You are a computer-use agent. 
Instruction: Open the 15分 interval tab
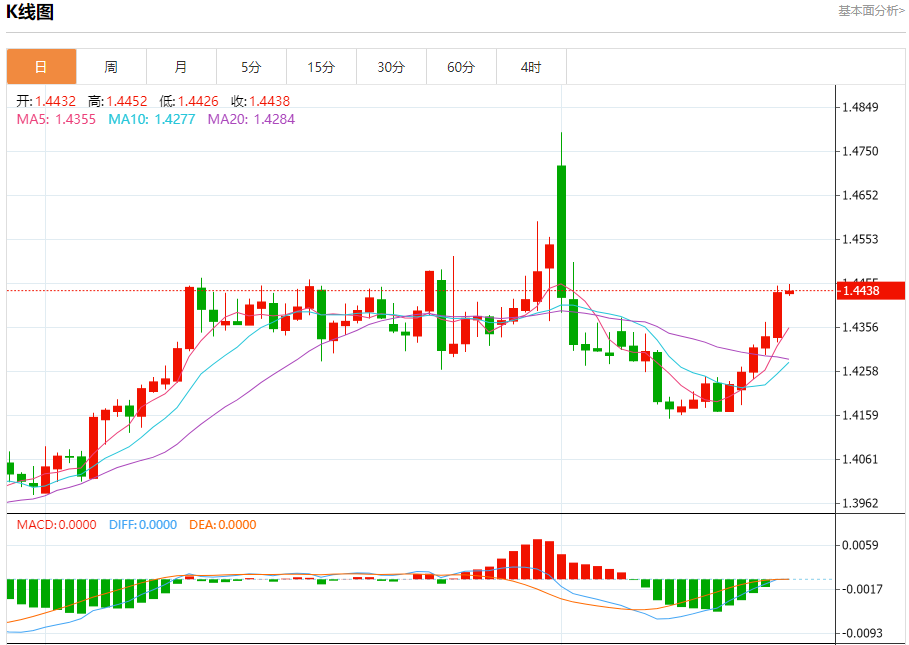click(321, 67)
